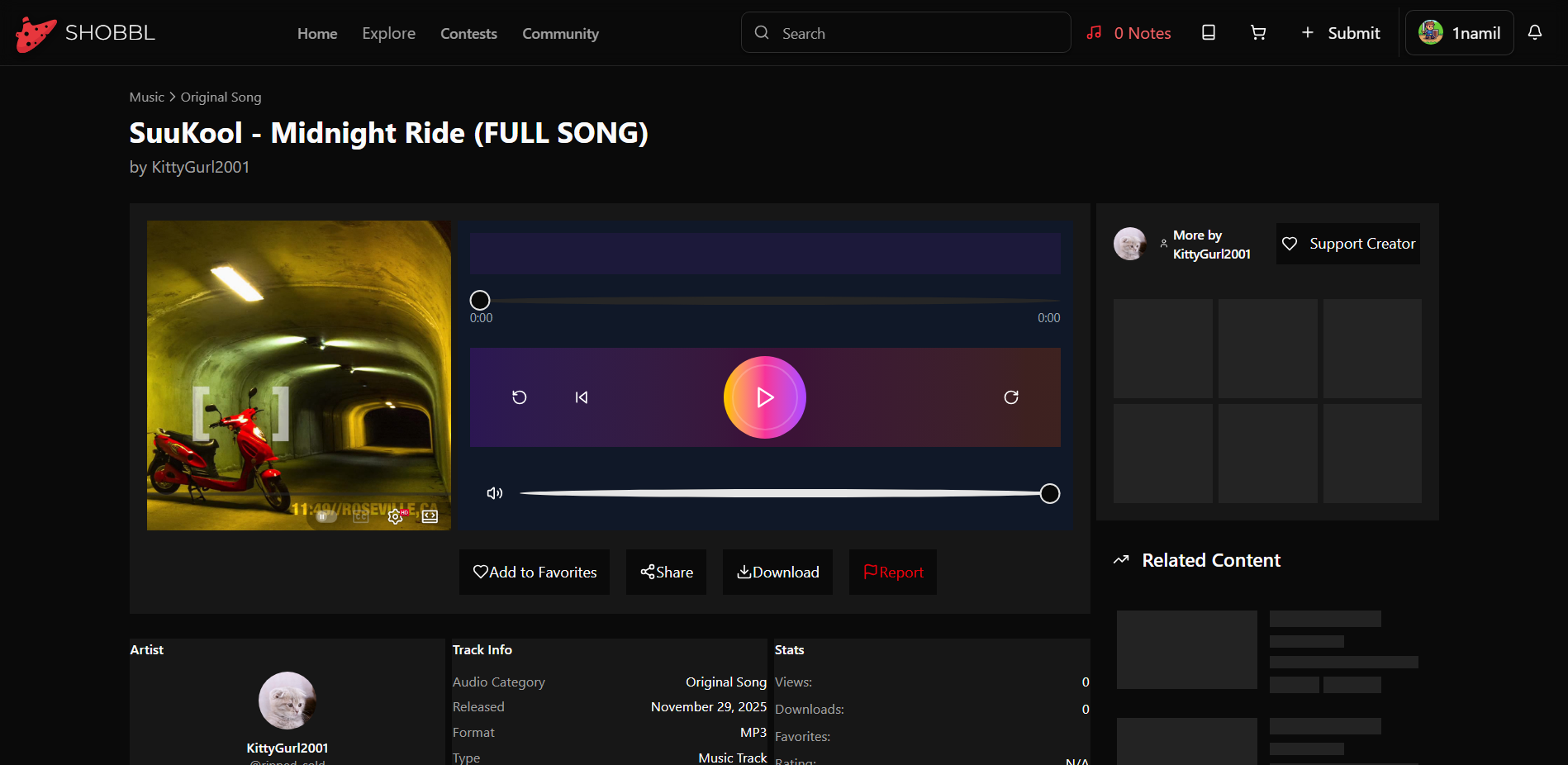Toggle the loop/repeat icon in player
1568x765 pixels.
click(1010, 397)
